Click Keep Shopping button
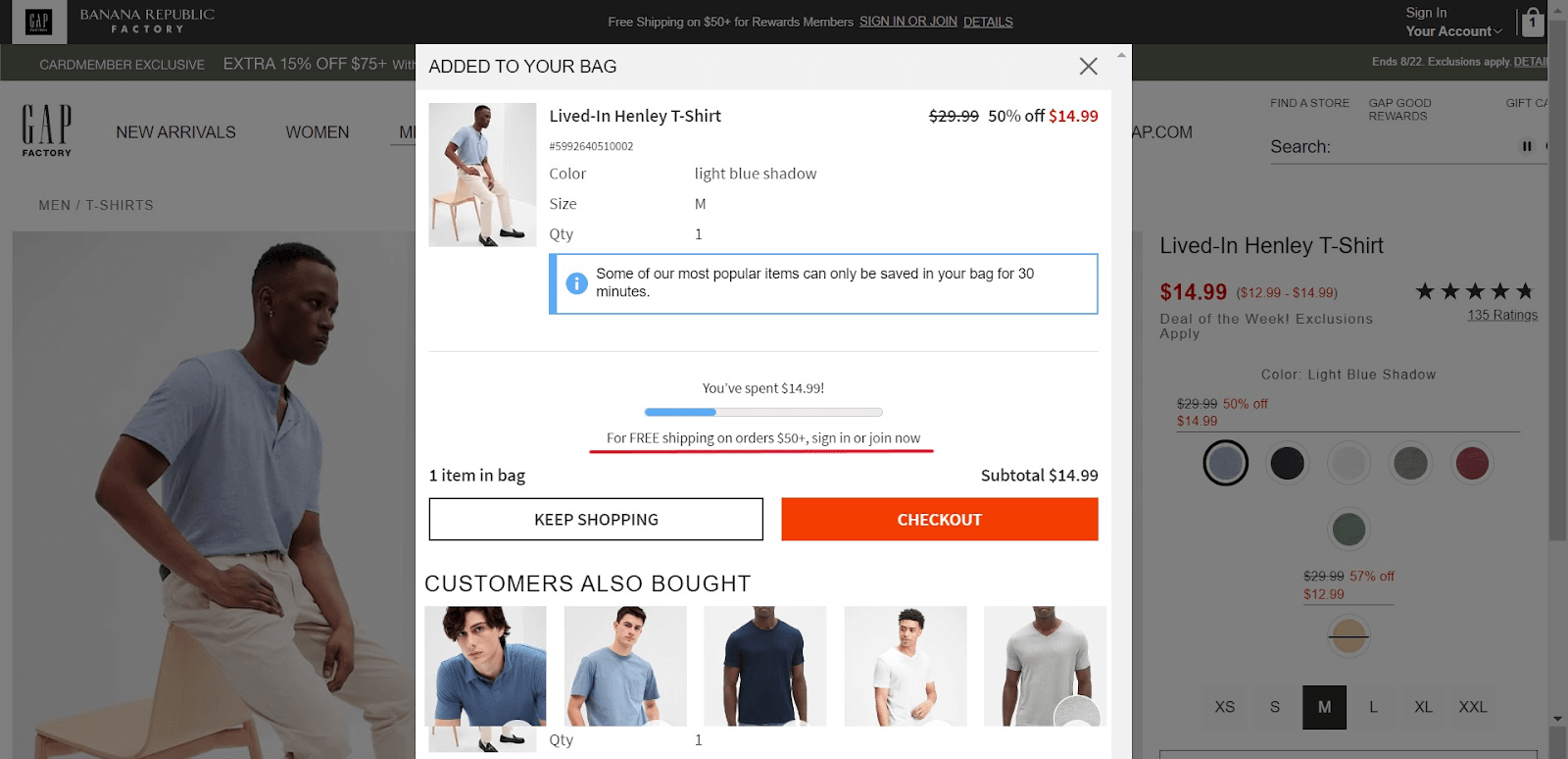 tap(596, 520)
